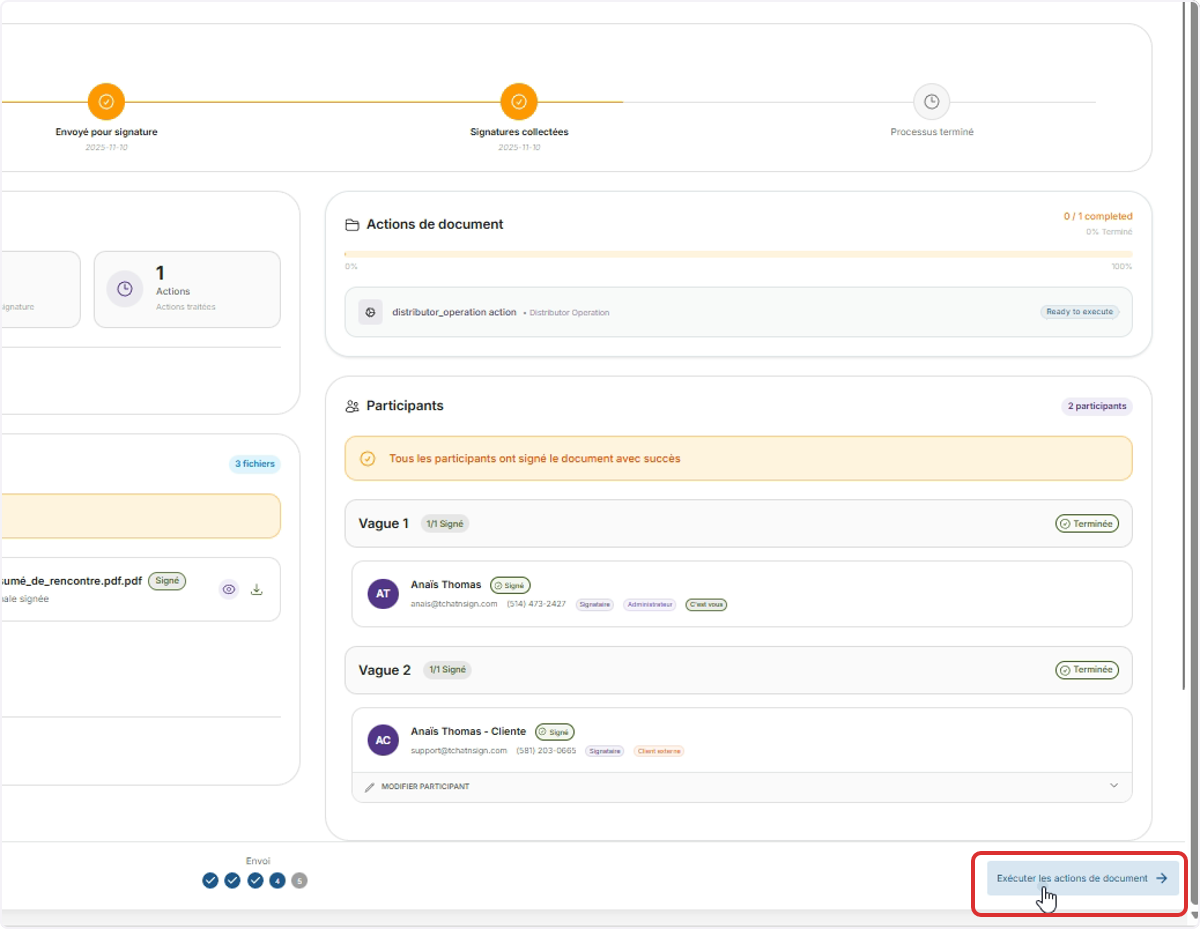The width and height of the screenshot is (1200, 929).
Task: Click the folder icon beside Actions de document
Action: click(352, 225)
